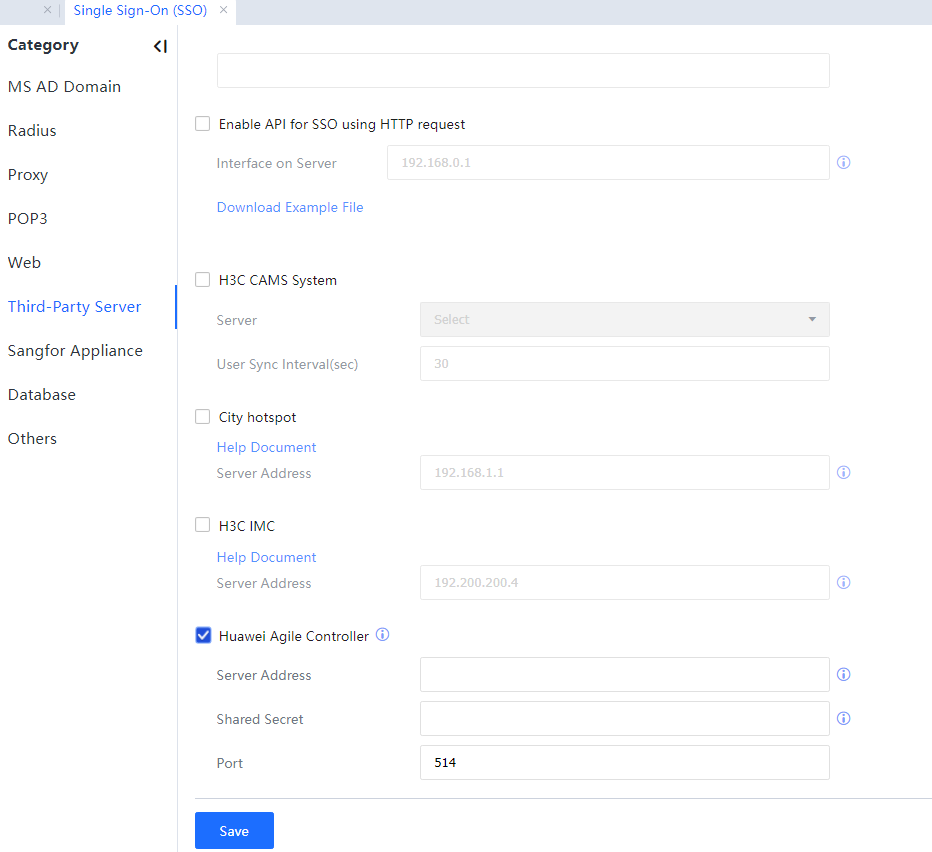Click info icon beside Interface on Server
Viewport: 932px width, 852px height.
843,162
